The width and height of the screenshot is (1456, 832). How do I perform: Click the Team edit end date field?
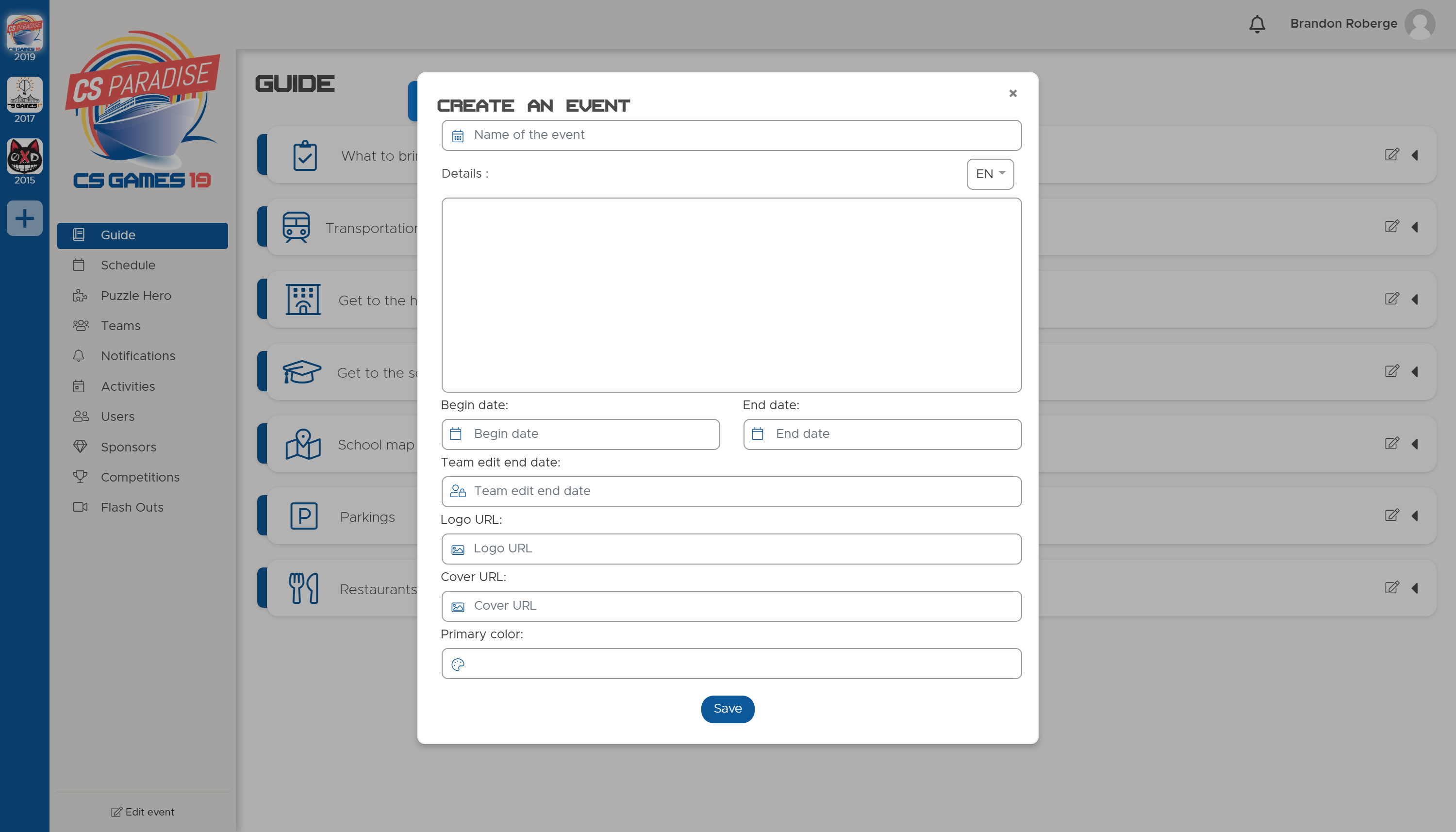pyautogui.click(x=731, y=491)
